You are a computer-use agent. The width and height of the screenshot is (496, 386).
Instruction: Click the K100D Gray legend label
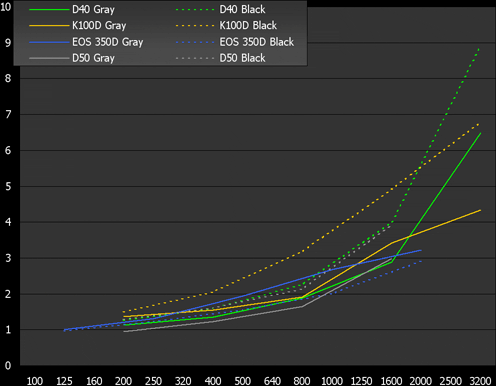pos(99,26)
